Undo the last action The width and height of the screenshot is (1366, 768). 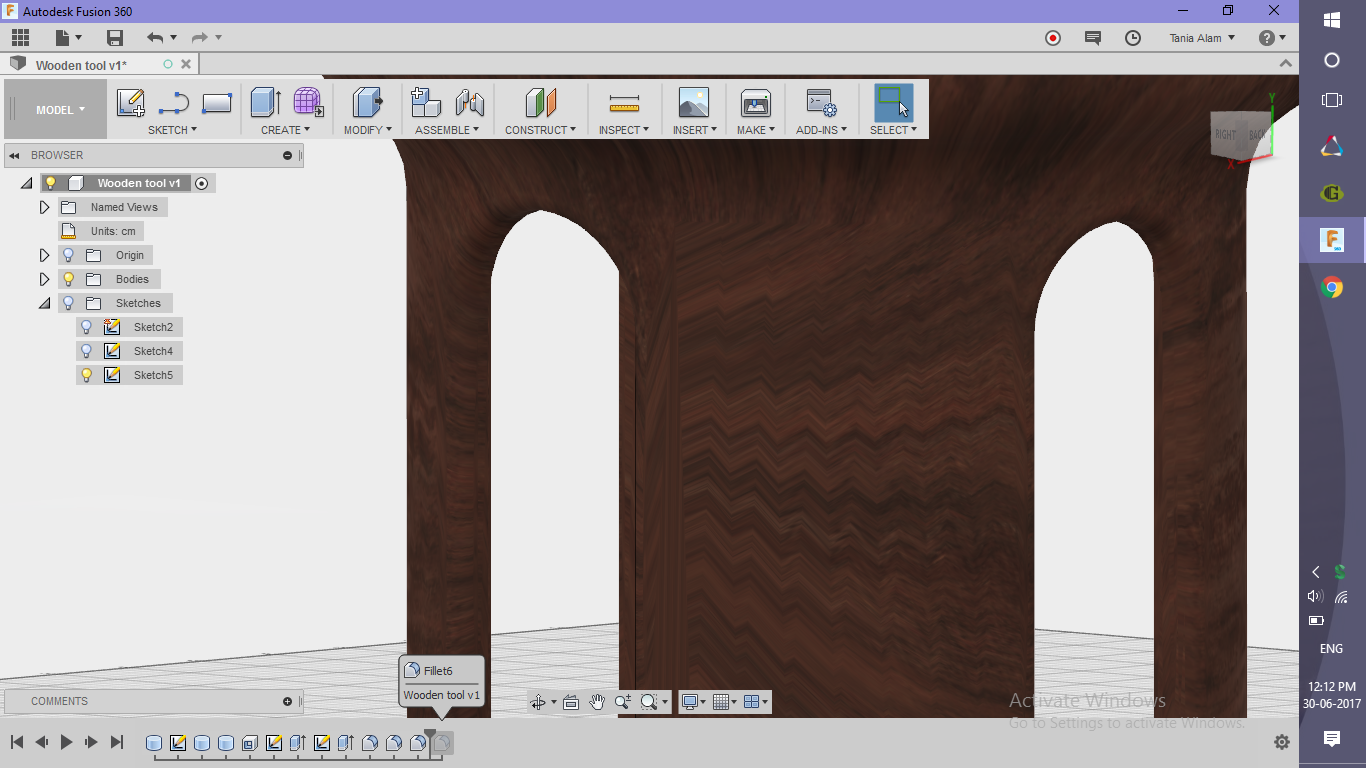tap(154, 38)
